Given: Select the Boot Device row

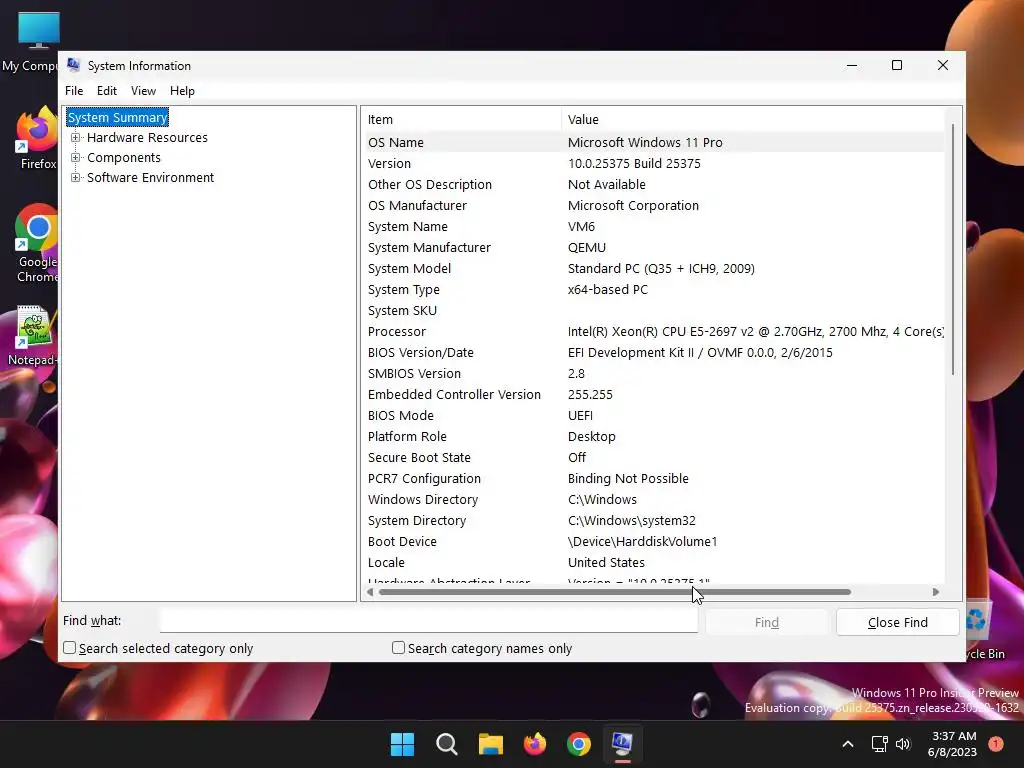Looking at the screenshot, I should (655, 541).
